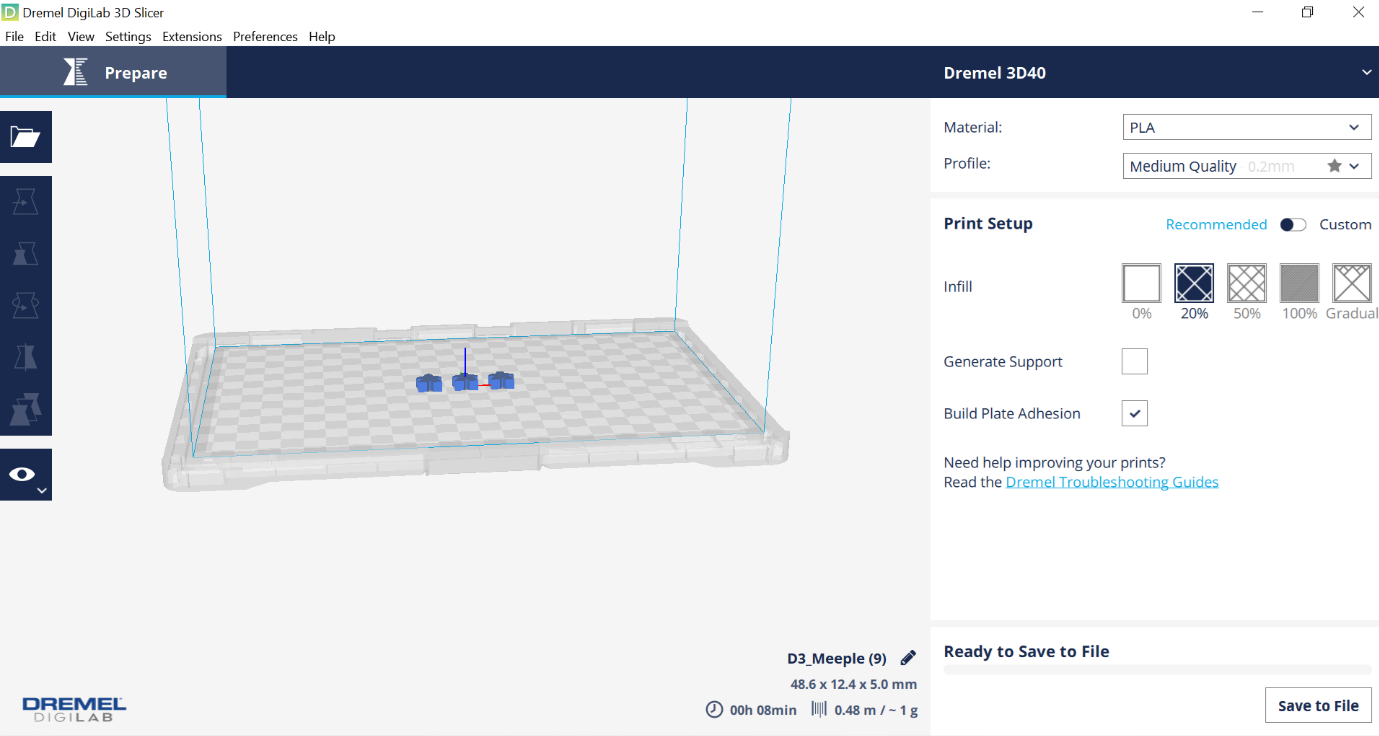Open the Dremel Troubleshooting Guides link
The height and width of the screenshot is (736, 1379).
1112,482
